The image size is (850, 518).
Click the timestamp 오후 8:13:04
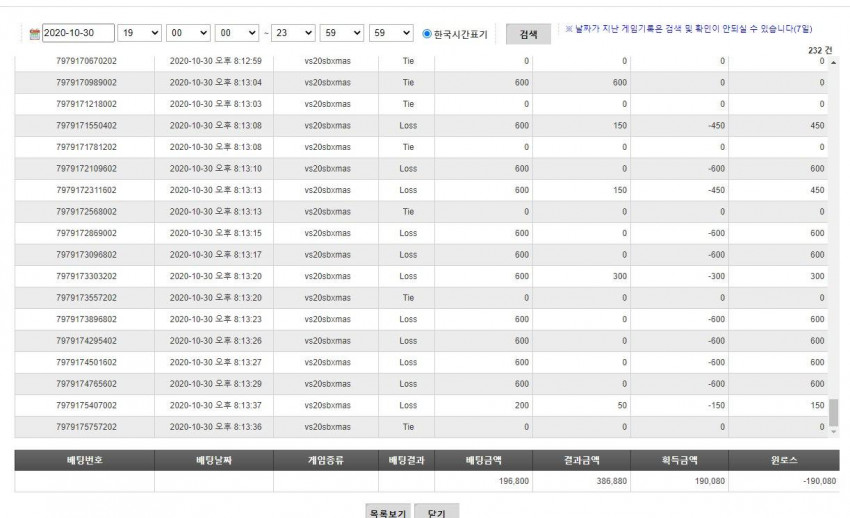pos(239,82)
